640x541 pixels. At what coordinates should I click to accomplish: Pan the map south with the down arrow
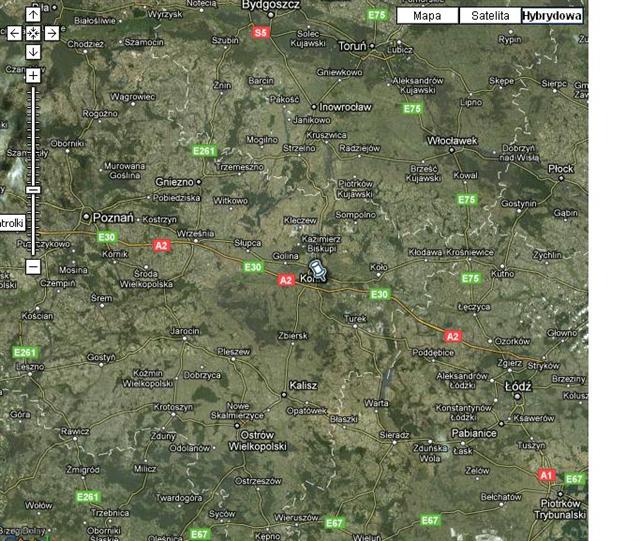pos(33,52)
